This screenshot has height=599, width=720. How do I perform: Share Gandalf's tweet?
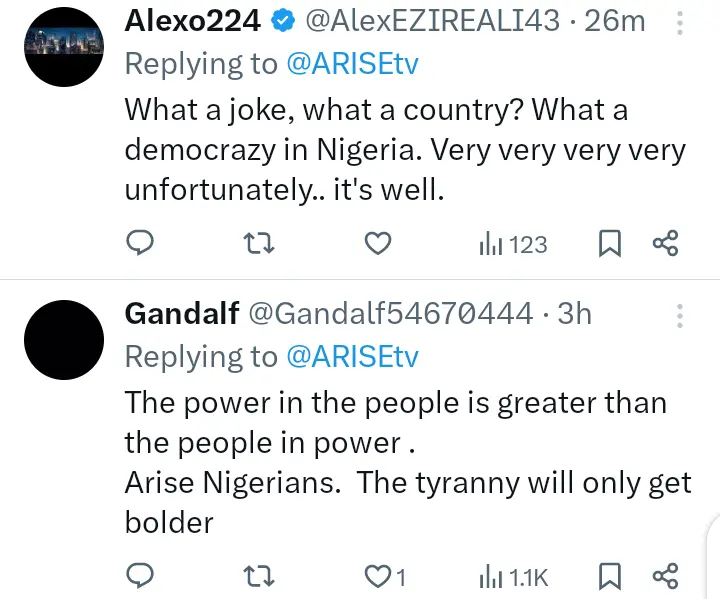(x=665, y=575)
